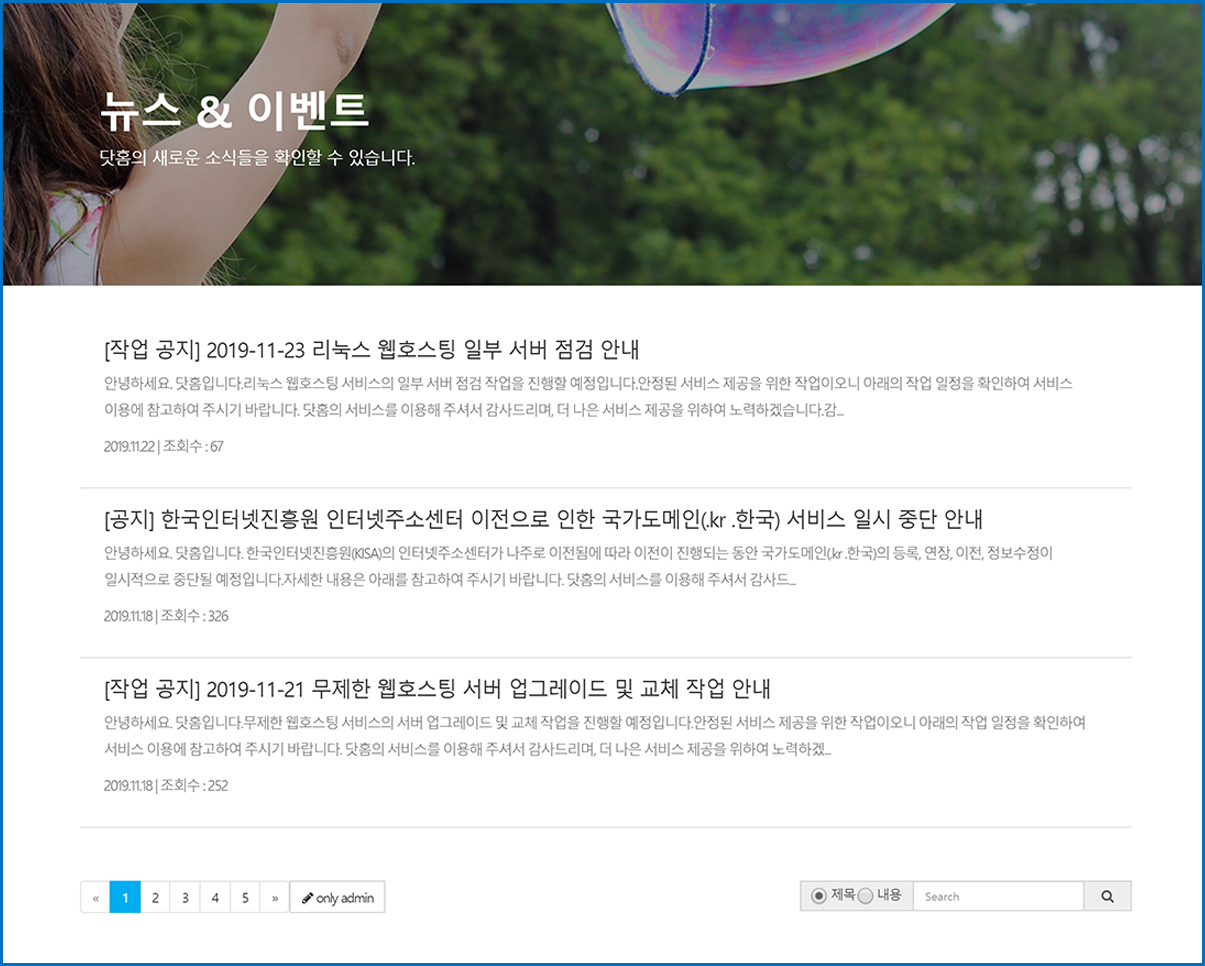Go to next pages with » button
This screenshot has width=1205, height=966.
(274, 897)
